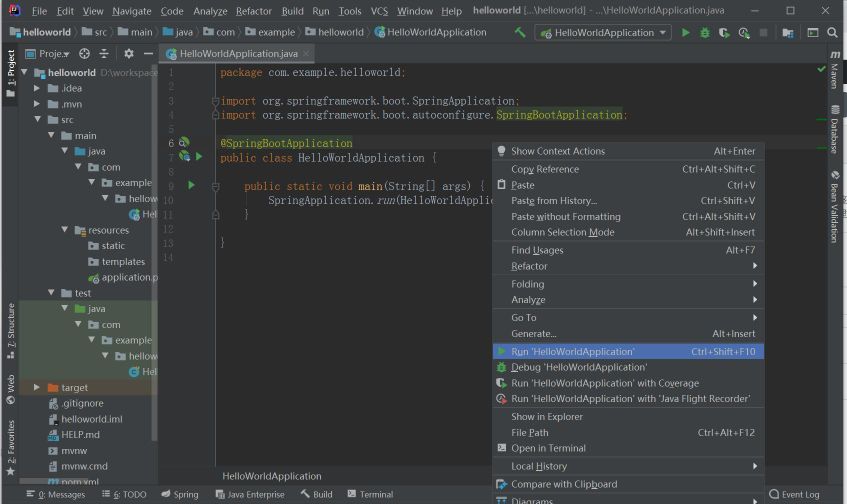847x504 pixels.
Task: Select Run 'HelloWorldApplication' in context menu
Action: tap(628, 352)
